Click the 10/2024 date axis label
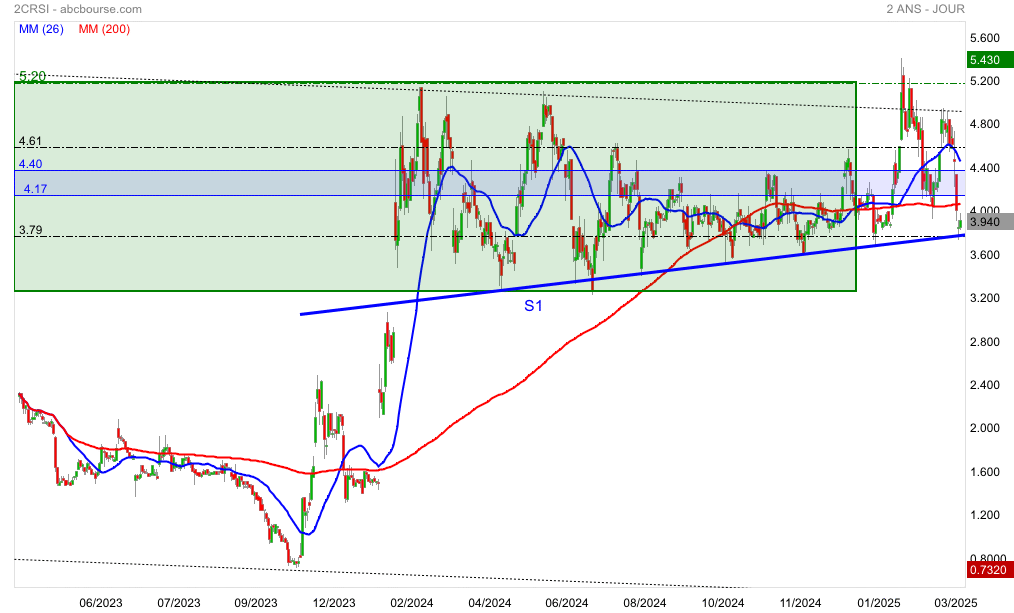This screenshot has height=613, width=1014. pos(723,603)
